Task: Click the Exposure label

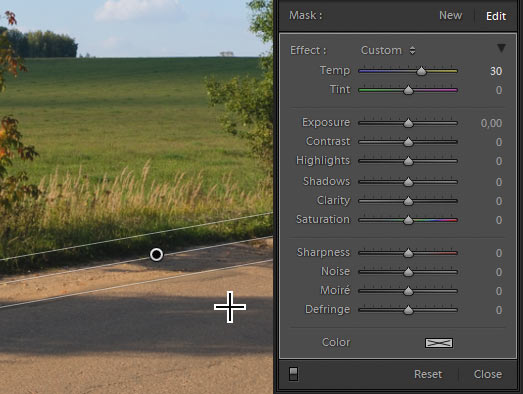Action: coord(326,122)
